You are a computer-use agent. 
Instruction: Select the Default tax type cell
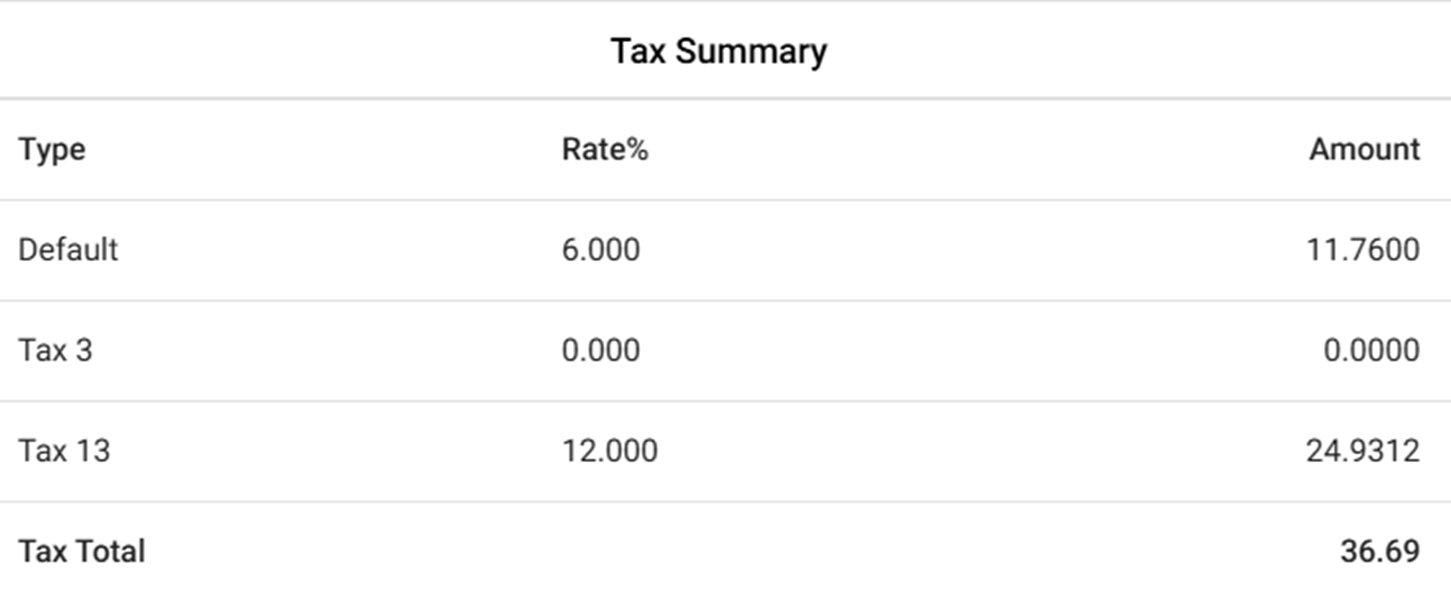pos(68,249)
